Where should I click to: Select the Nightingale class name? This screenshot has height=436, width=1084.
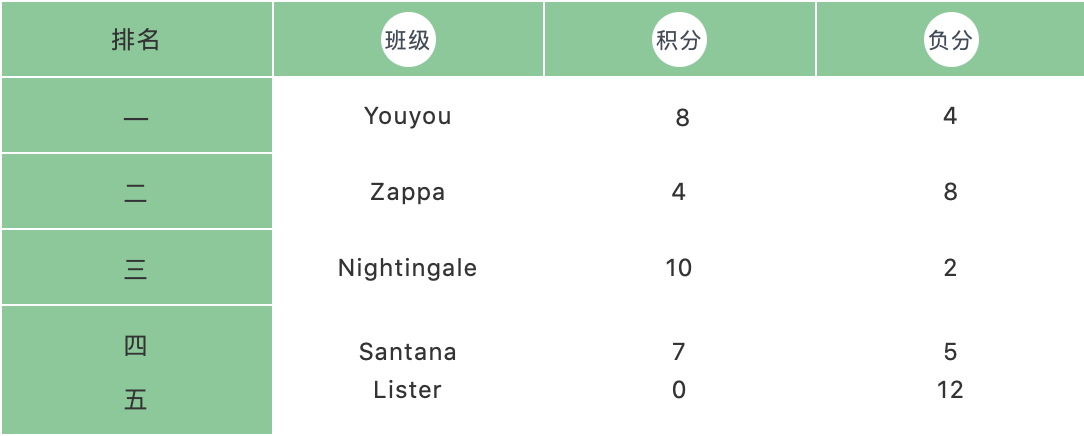pyautogui.click(x=408, y=268)
